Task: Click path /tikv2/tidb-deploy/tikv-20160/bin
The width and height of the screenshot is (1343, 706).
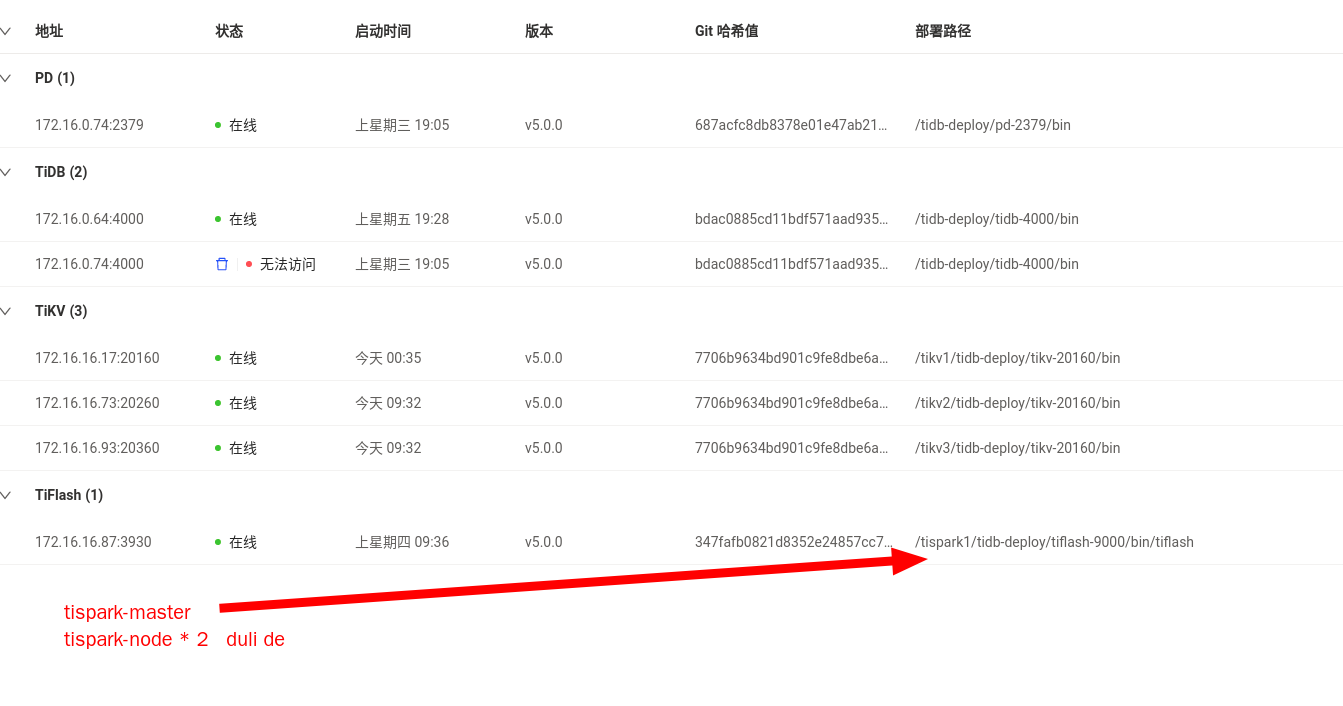Action: (1018, 403)
